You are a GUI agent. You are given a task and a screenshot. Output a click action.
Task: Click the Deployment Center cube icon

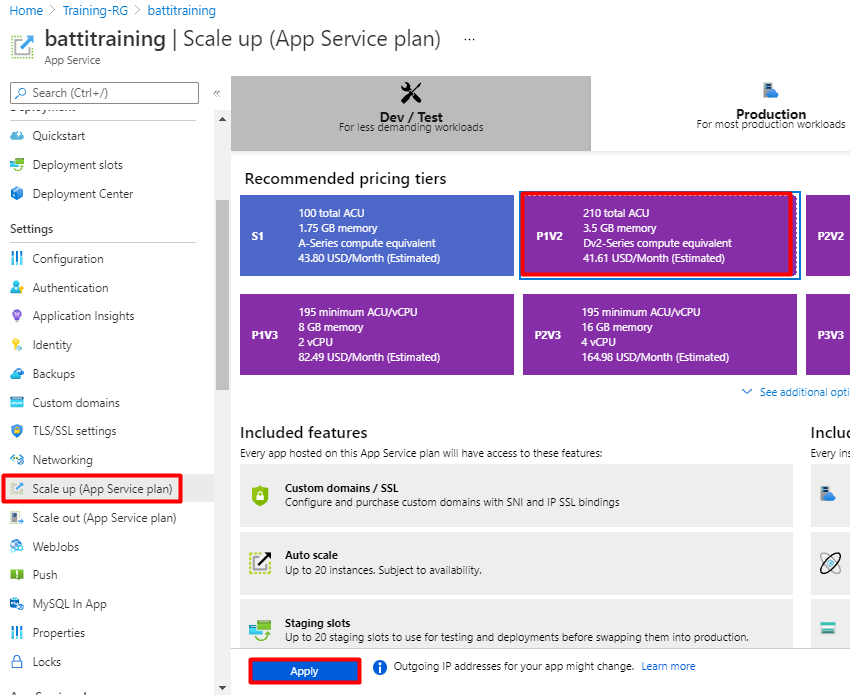pos(17,194)
